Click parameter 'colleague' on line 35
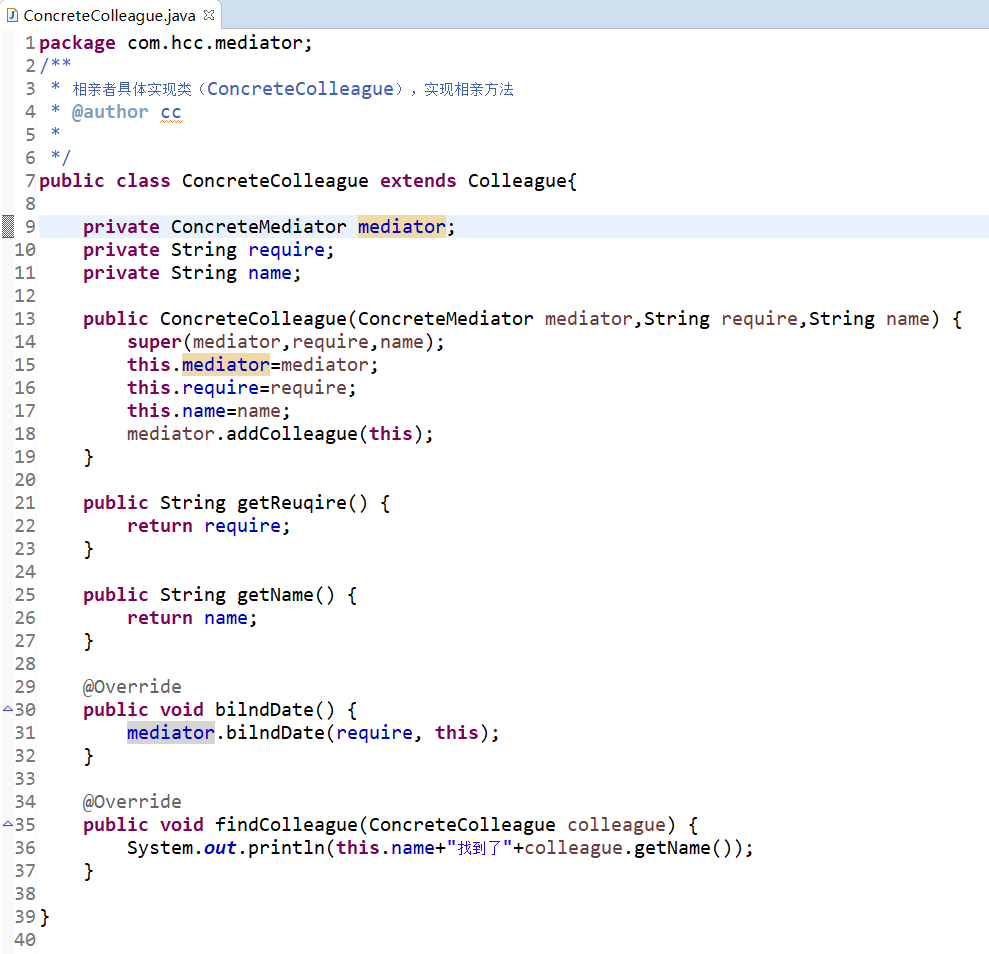989x954 pixels. coord(616,824)
